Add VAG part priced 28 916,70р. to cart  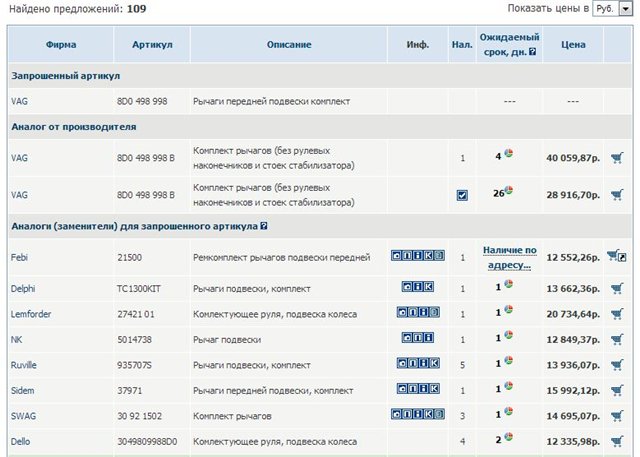click(x=617, y=195)
